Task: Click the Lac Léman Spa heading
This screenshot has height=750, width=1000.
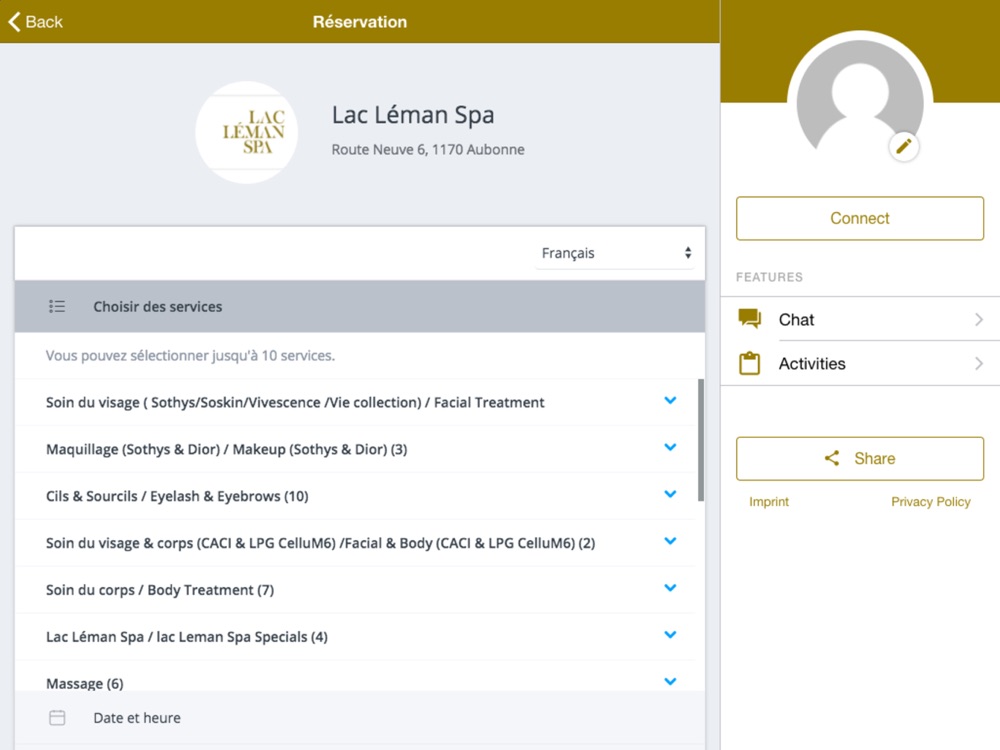Action: pos(413,115)
